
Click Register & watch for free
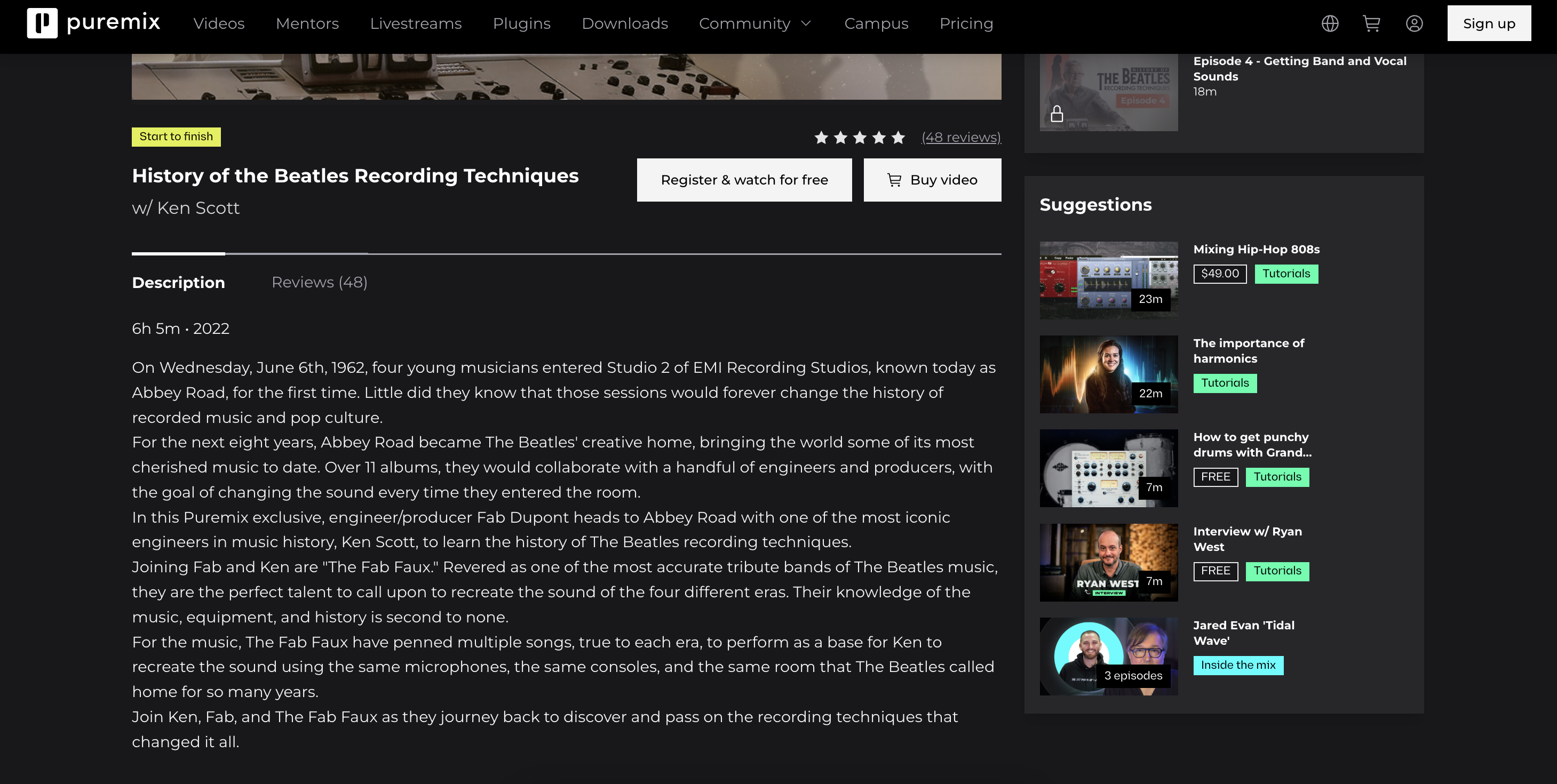pyautogui.click(x=744, y=180)
